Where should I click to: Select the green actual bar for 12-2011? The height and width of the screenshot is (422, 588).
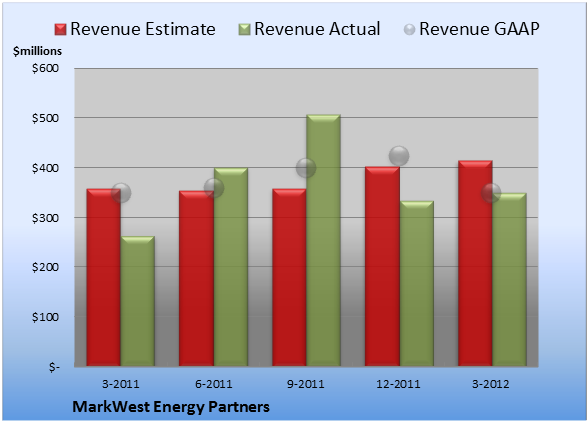point(417,284)
